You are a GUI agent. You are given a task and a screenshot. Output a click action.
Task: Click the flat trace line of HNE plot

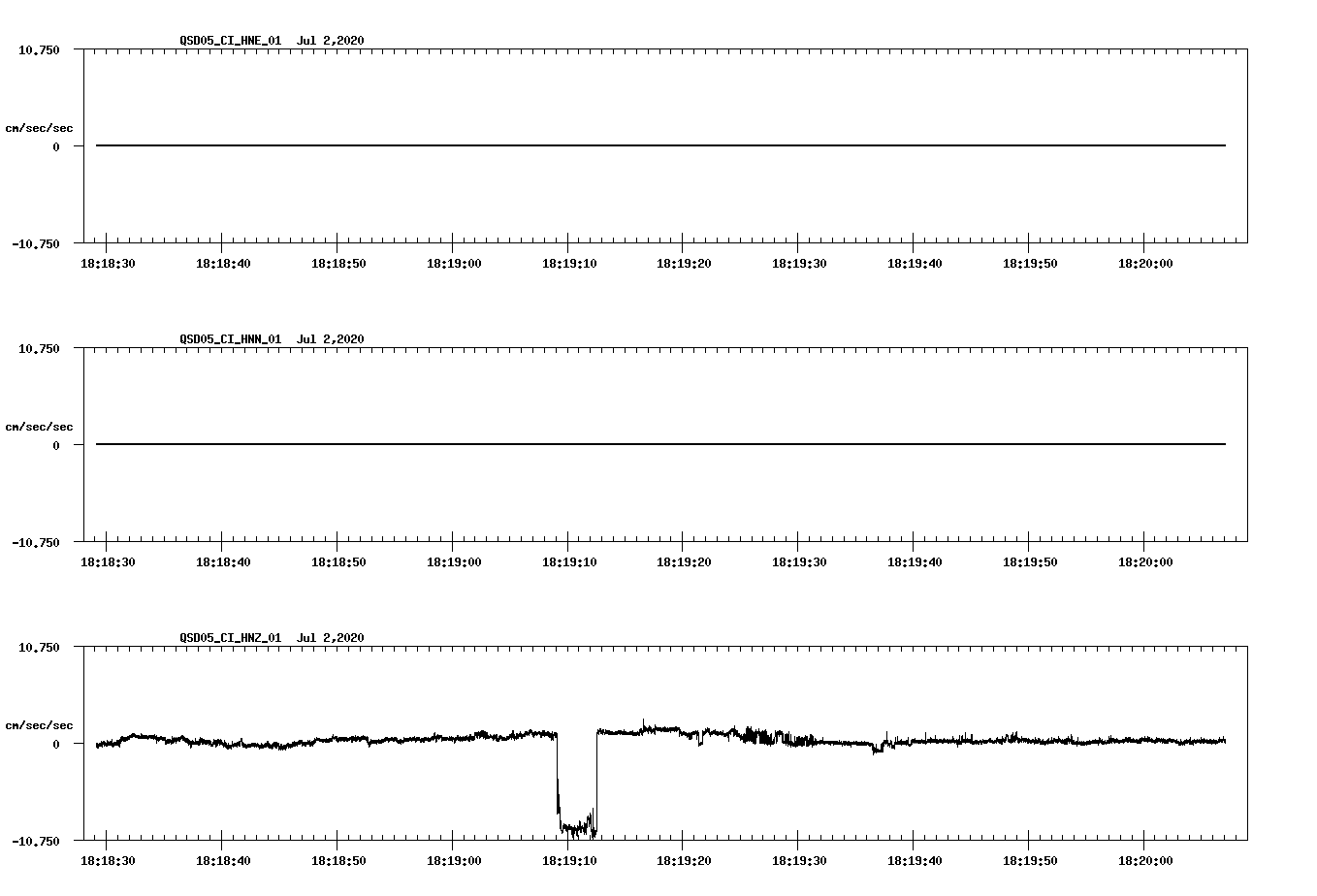coord(660,145)
